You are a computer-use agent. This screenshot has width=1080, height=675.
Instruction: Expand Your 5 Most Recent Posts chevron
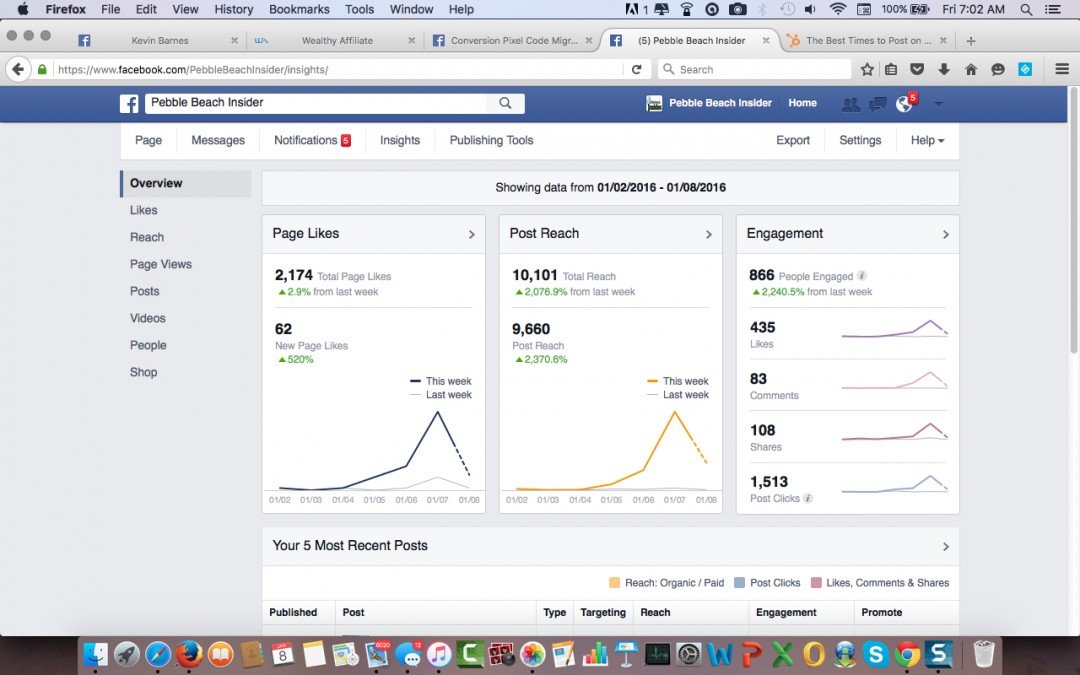pyautogui.click(x=946, y=547)
